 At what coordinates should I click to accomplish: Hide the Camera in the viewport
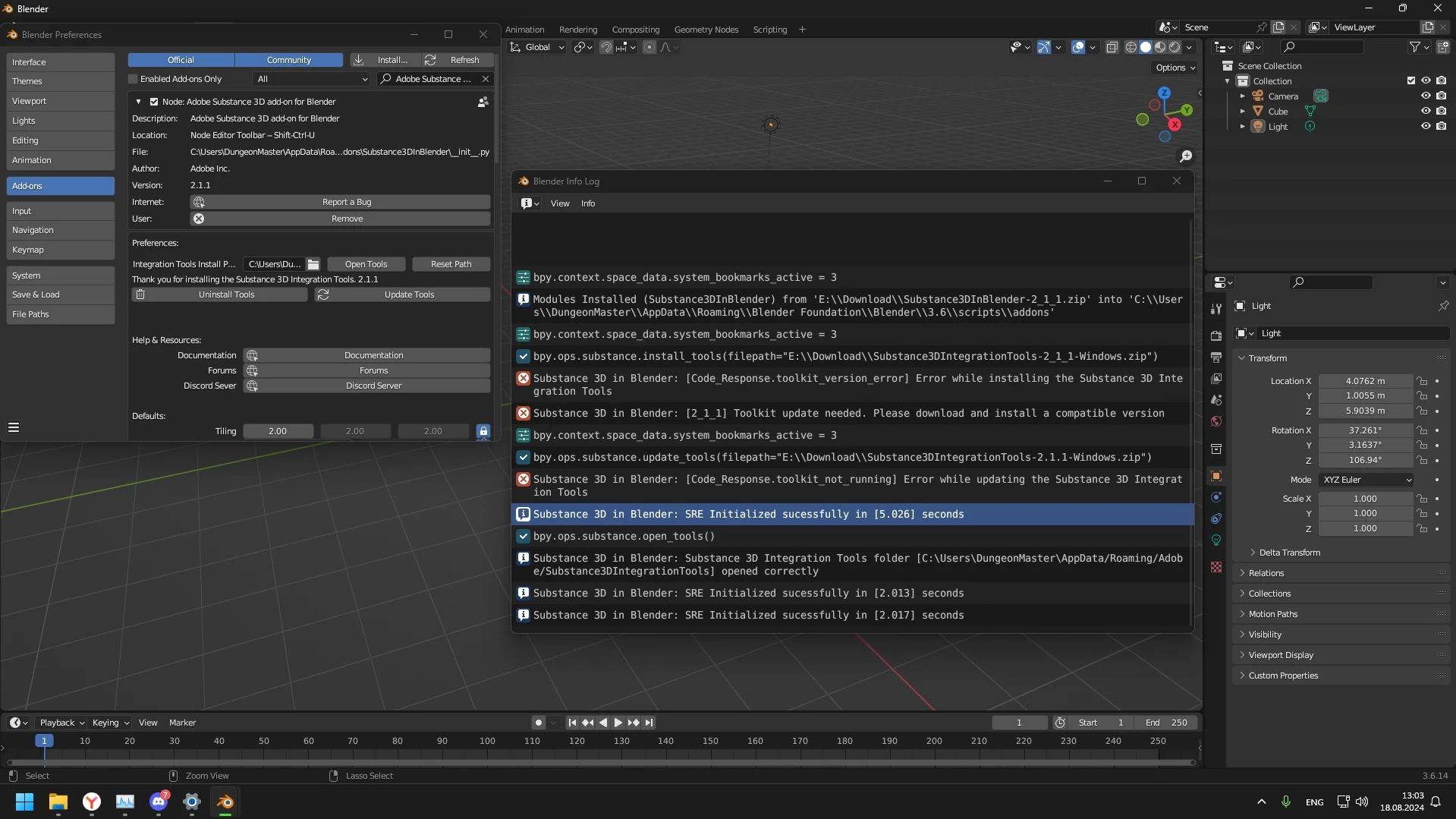[1426, 96]
